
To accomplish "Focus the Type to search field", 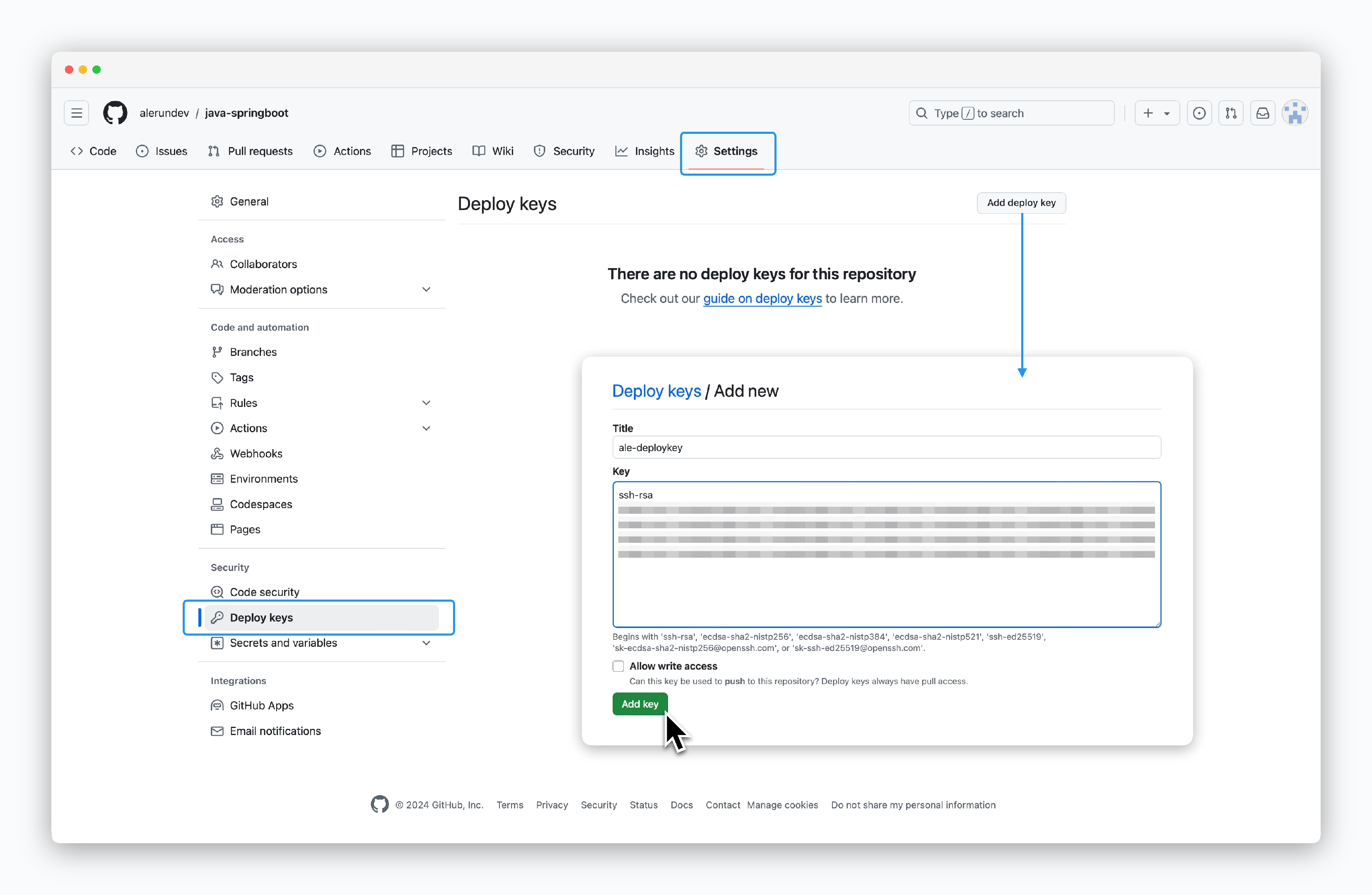I will point(1012,113).
